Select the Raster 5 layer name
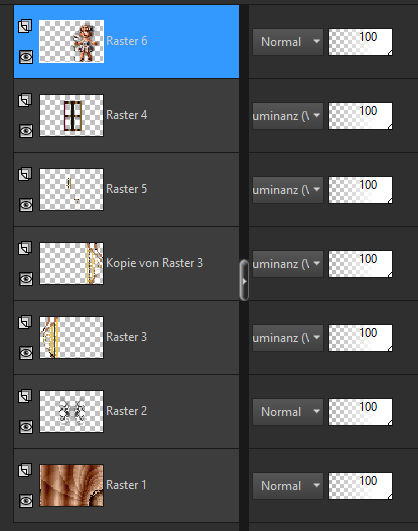 pyautogui.click(x=126, y=189)
